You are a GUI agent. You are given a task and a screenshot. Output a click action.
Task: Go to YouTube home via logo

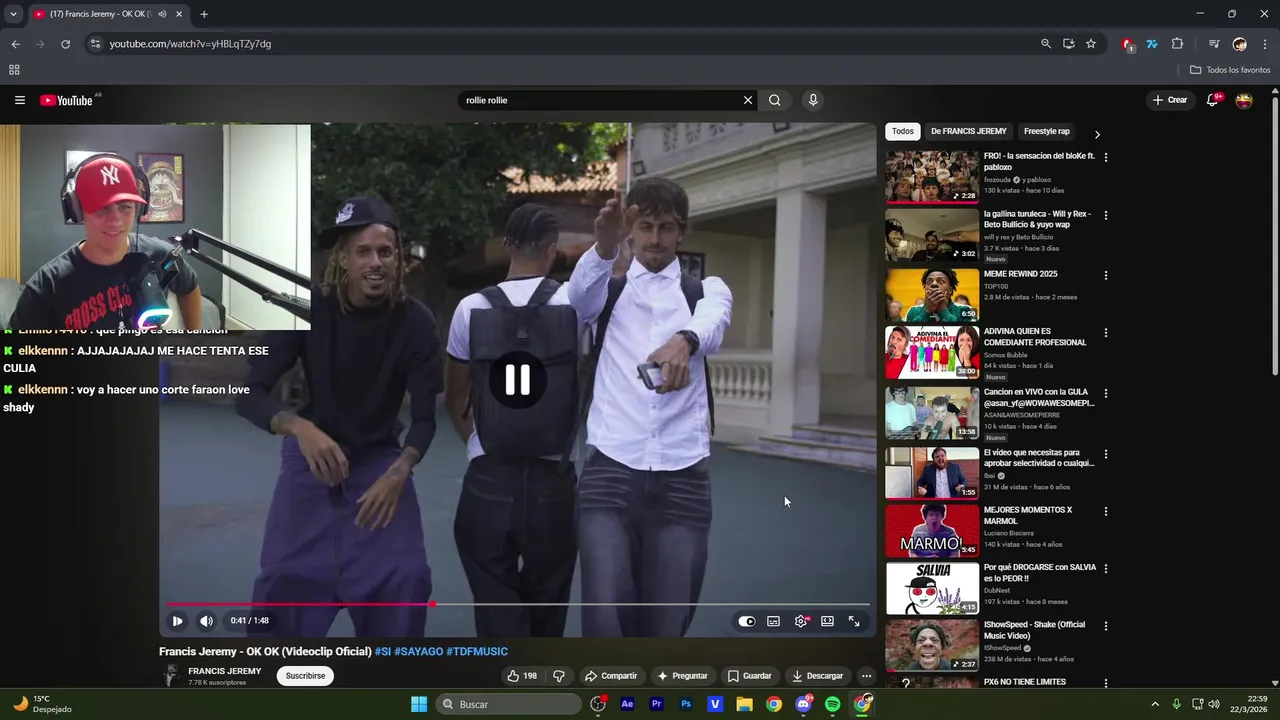66,100
